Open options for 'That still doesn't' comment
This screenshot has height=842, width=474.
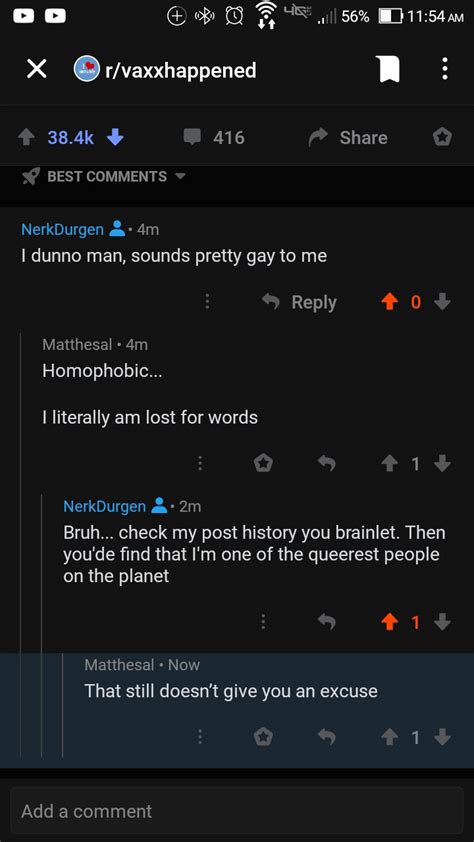(200, 737)
